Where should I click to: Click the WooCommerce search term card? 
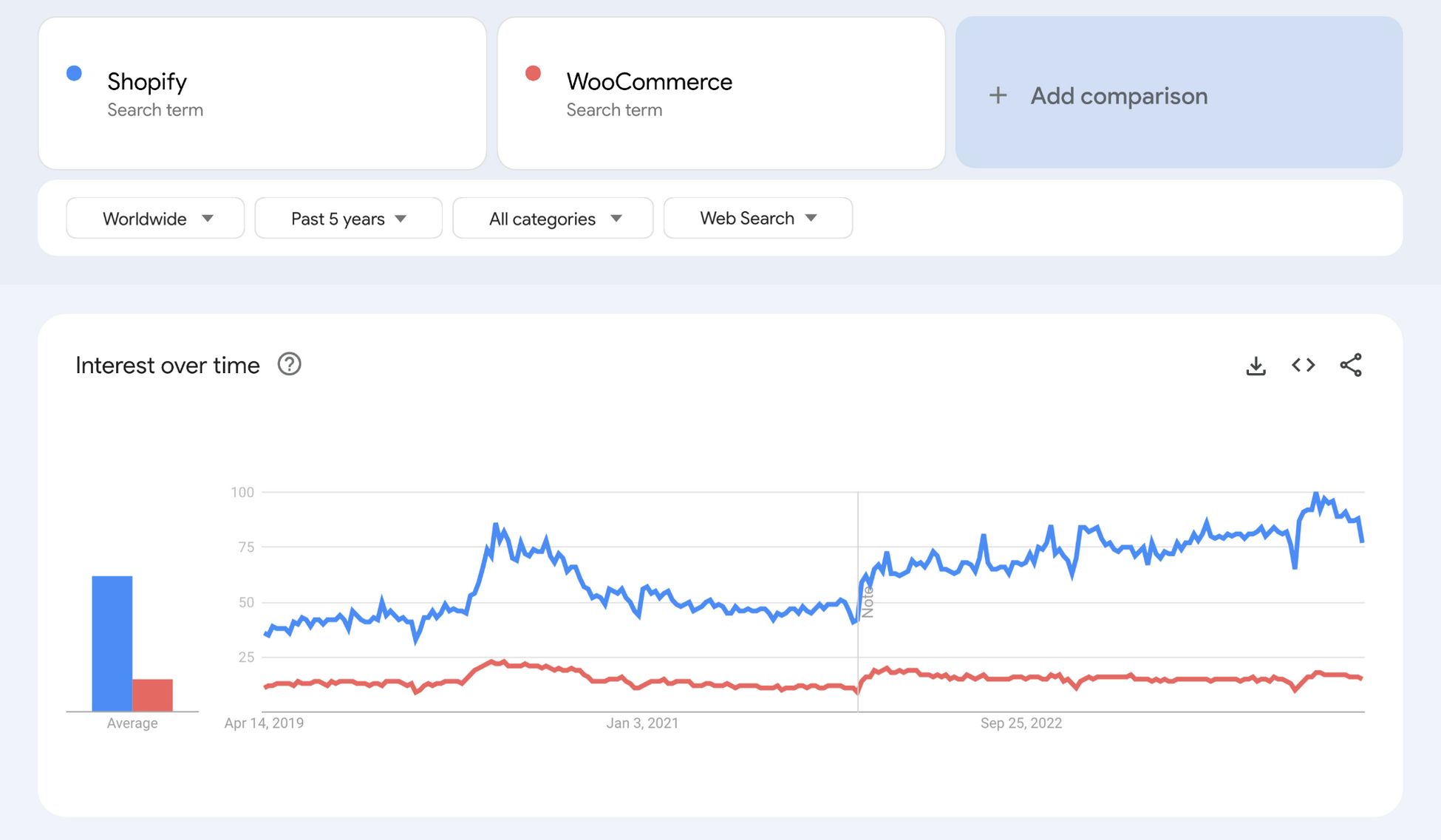(719, 94)
